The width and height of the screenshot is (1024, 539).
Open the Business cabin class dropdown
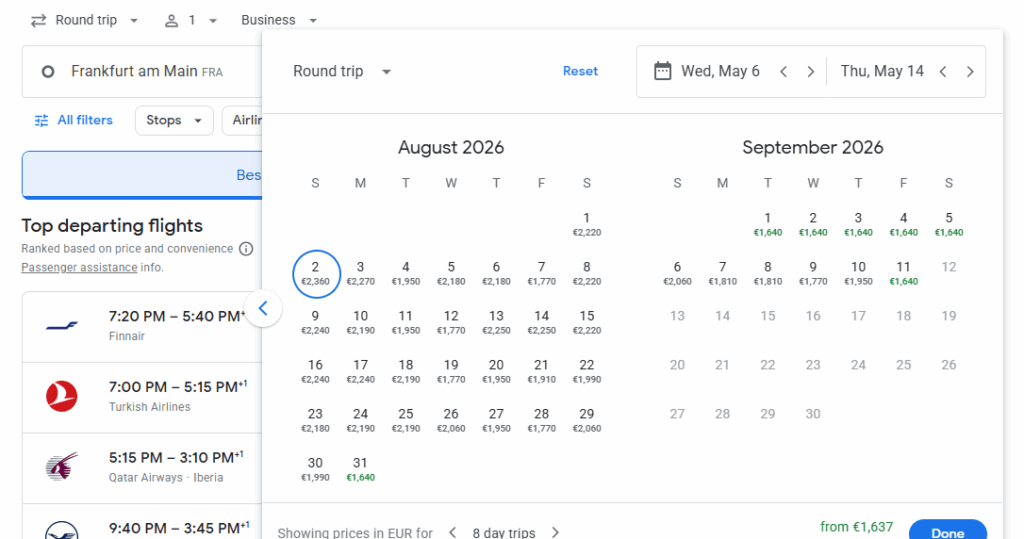click(279, 20)
